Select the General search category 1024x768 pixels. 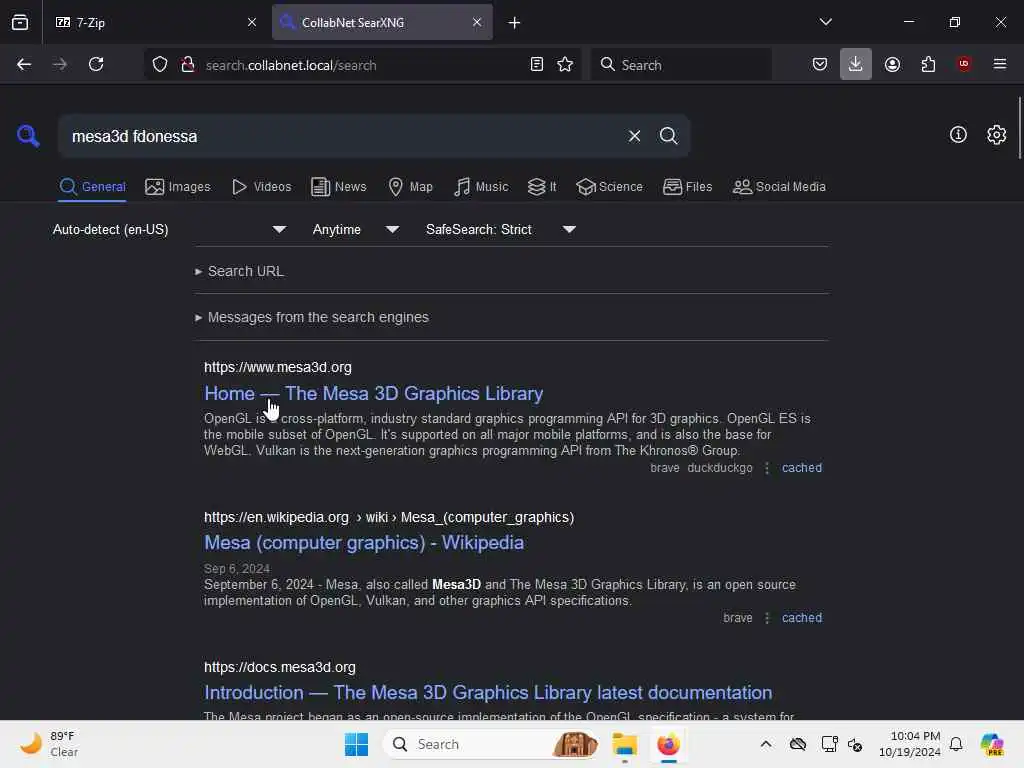[x=92, y=187]
